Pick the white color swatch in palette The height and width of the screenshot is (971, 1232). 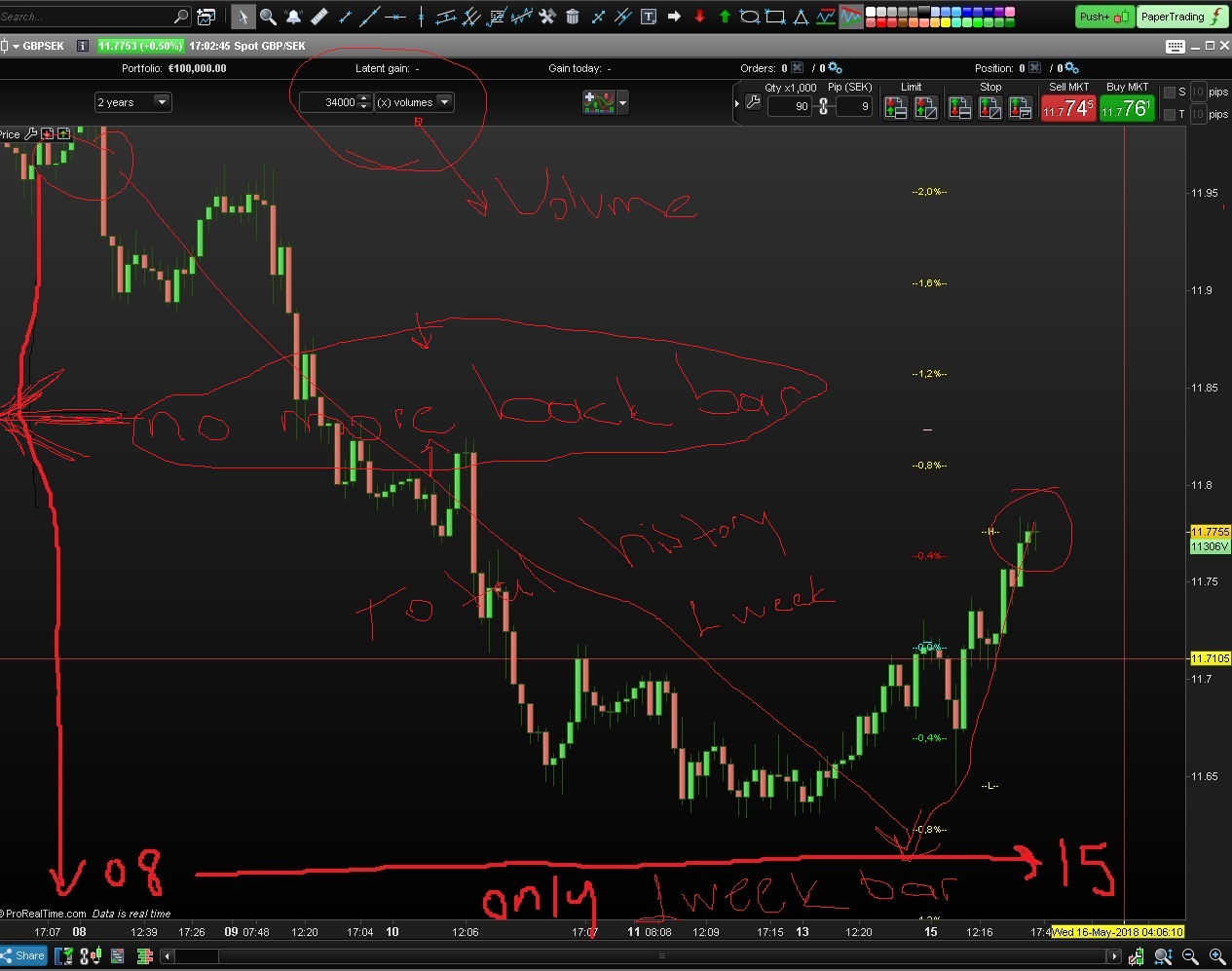pyautogui.click(x=871, y=12)
